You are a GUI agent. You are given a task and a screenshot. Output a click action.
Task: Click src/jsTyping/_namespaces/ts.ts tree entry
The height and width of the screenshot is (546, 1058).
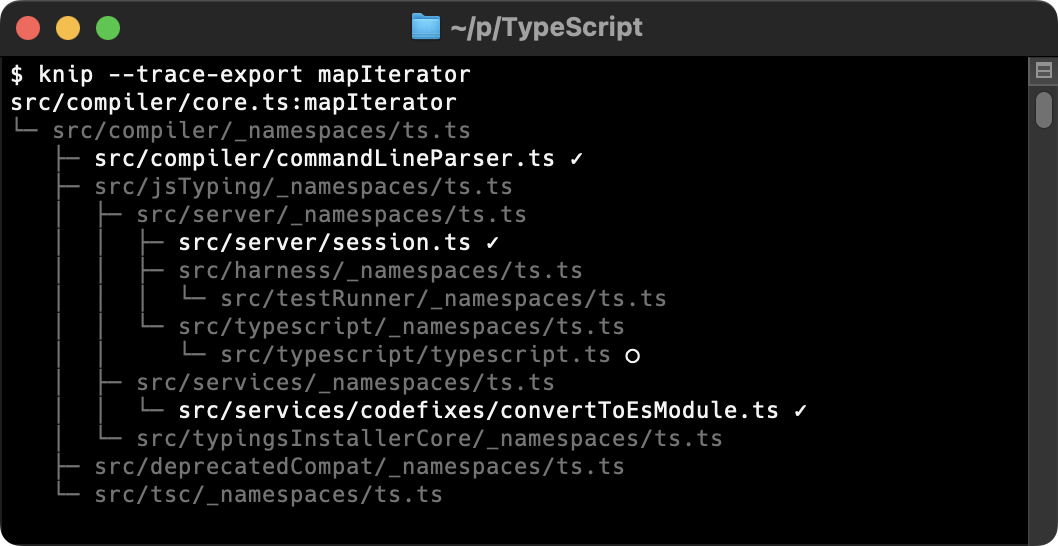click(x=303, y=186)
